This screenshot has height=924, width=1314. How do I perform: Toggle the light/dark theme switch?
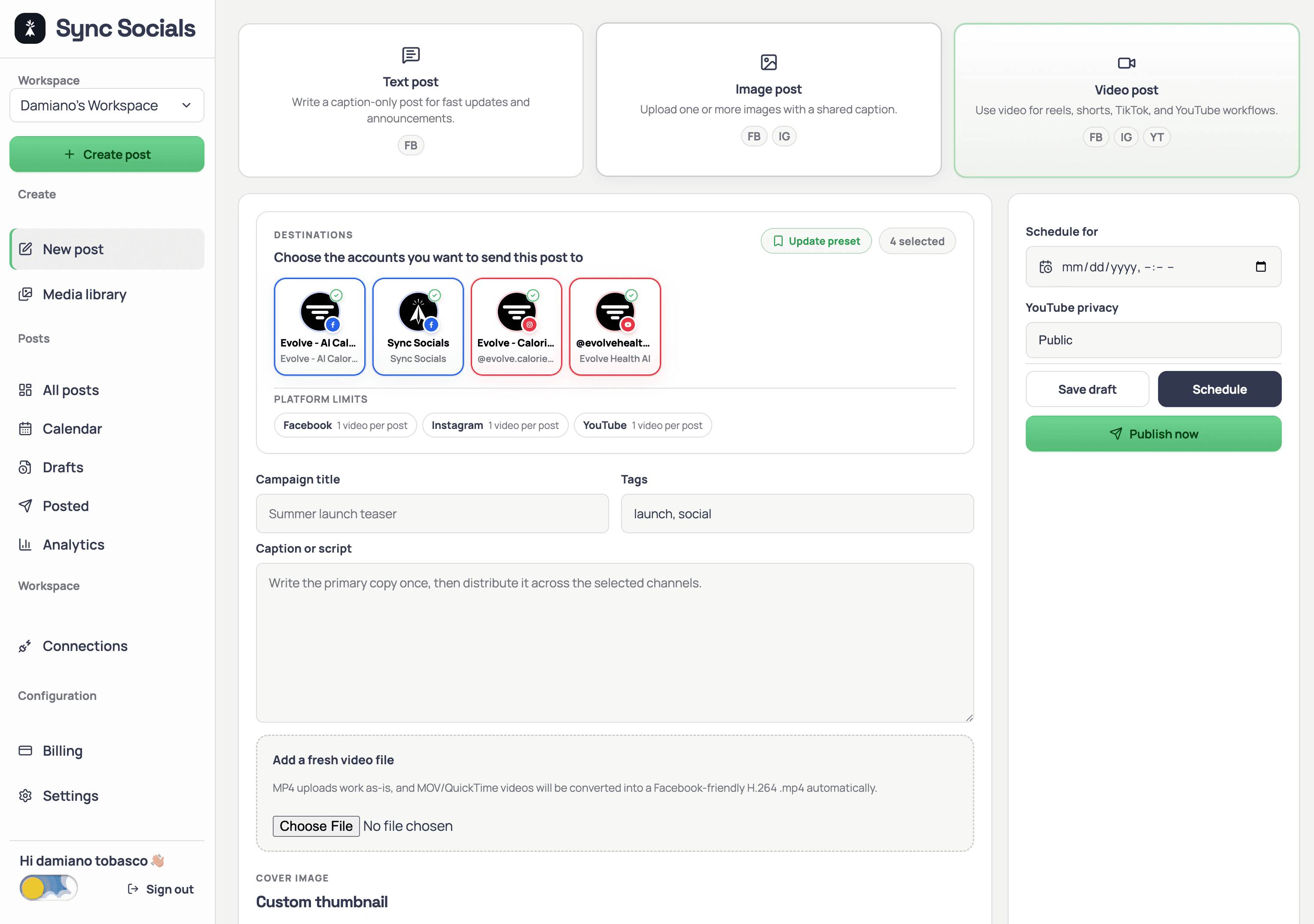(48, 888)
